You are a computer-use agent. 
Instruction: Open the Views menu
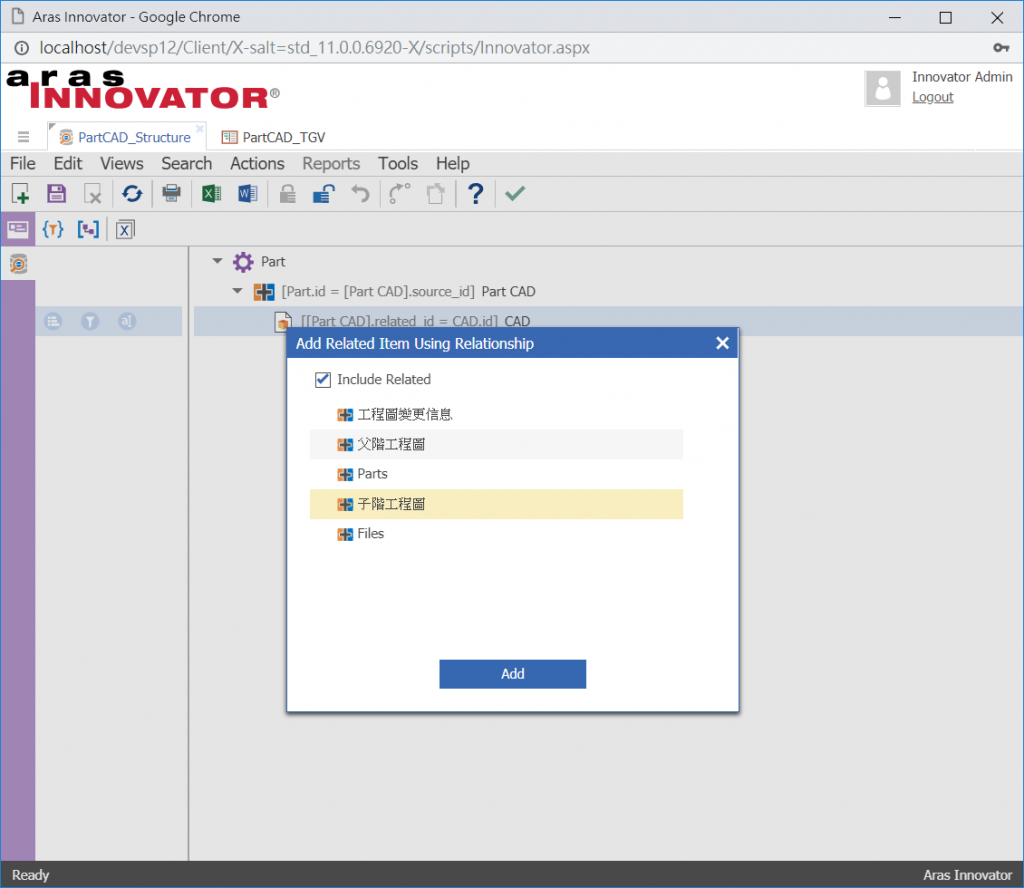[121, 163]
